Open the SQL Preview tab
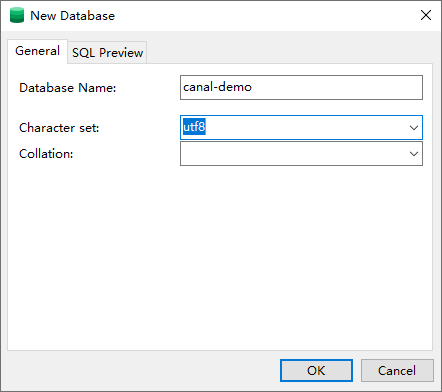This screenshot has height=392, width=442. point(107,53)
